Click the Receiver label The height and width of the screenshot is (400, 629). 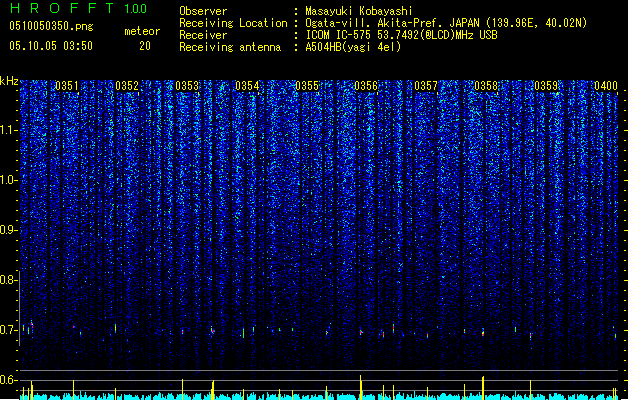[x=203, y=35]
